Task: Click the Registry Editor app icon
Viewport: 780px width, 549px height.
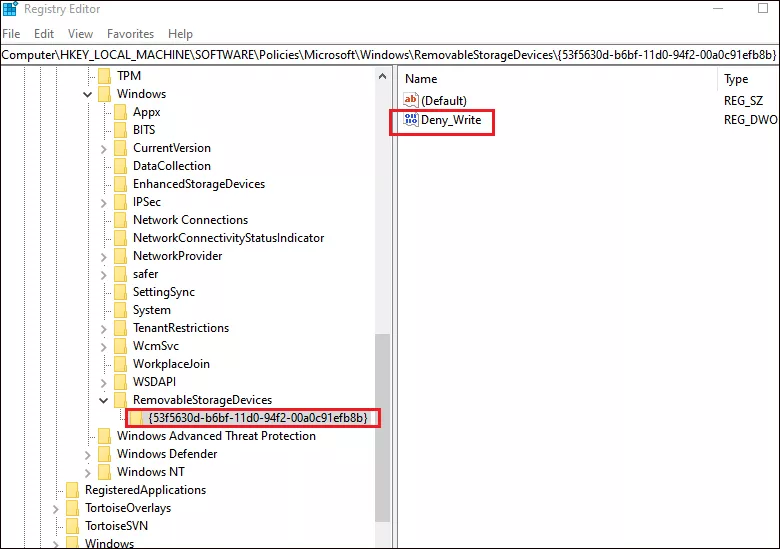Action: click(x=10, y=9)
